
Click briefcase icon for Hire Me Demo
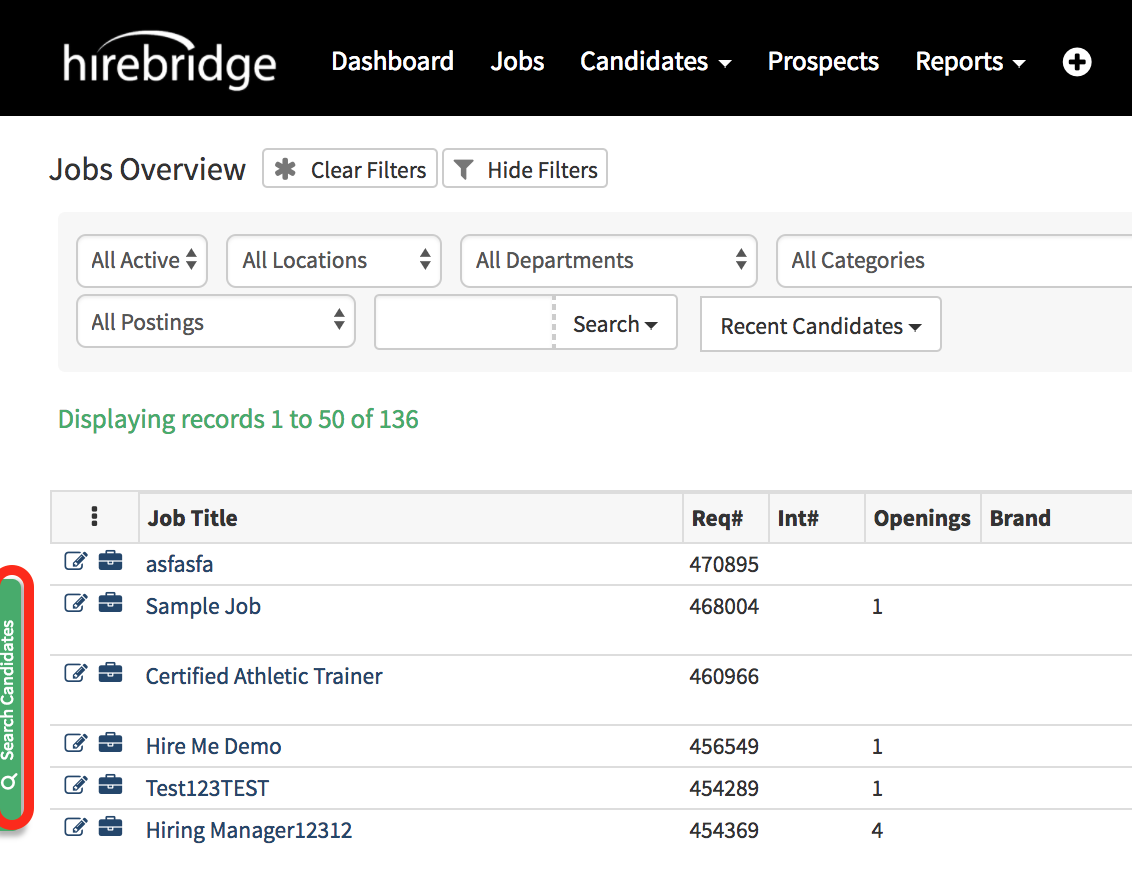point(110,744)
